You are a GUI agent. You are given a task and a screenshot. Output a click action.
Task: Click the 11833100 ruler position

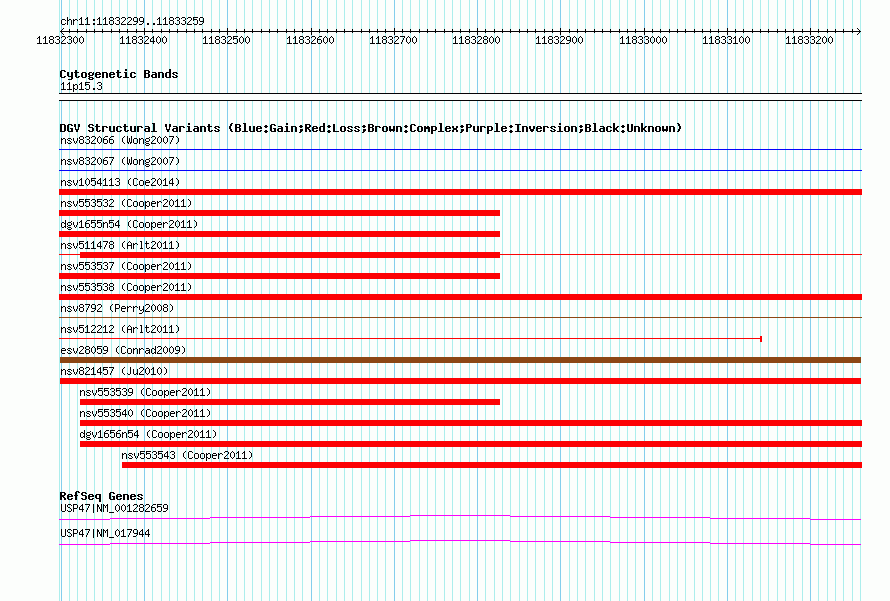[726, 40]
